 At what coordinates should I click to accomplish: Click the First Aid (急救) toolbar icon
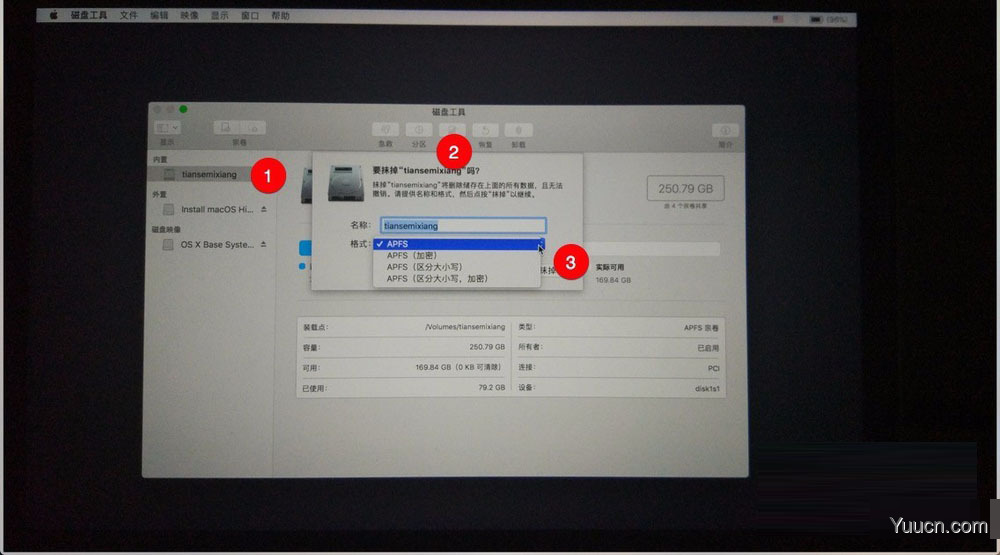pos(385,130)
